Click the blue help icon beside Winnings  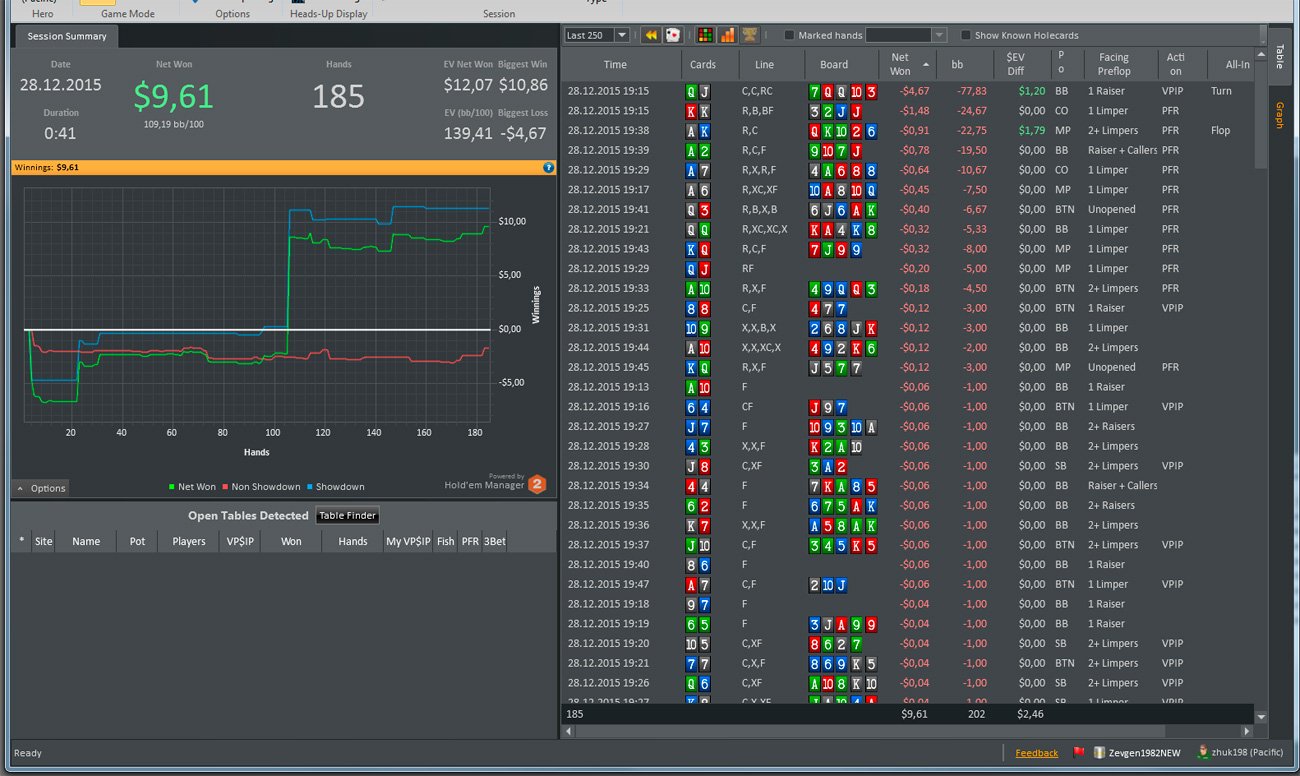pyautogui.click(x=548, y=168)
